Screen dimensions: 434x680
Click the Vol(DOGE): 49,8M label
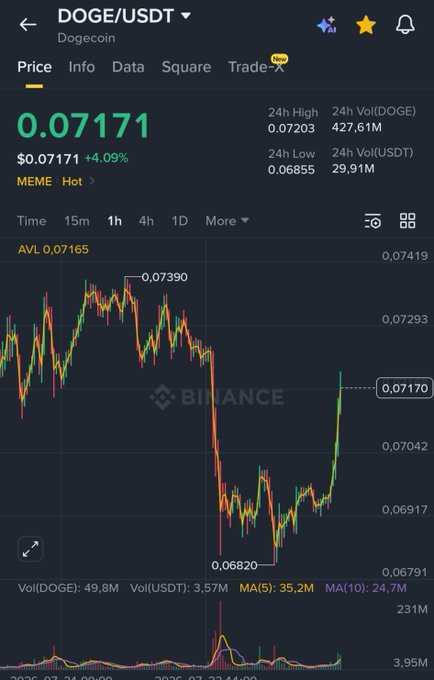point(68,588)
